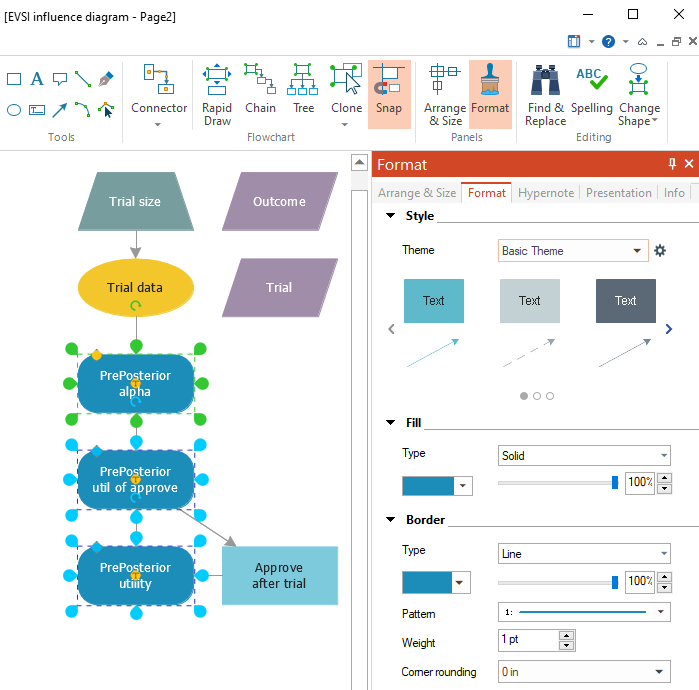Select the Edit points tool
This screenshot has height=690, width=699.
[x=106, y=110]
